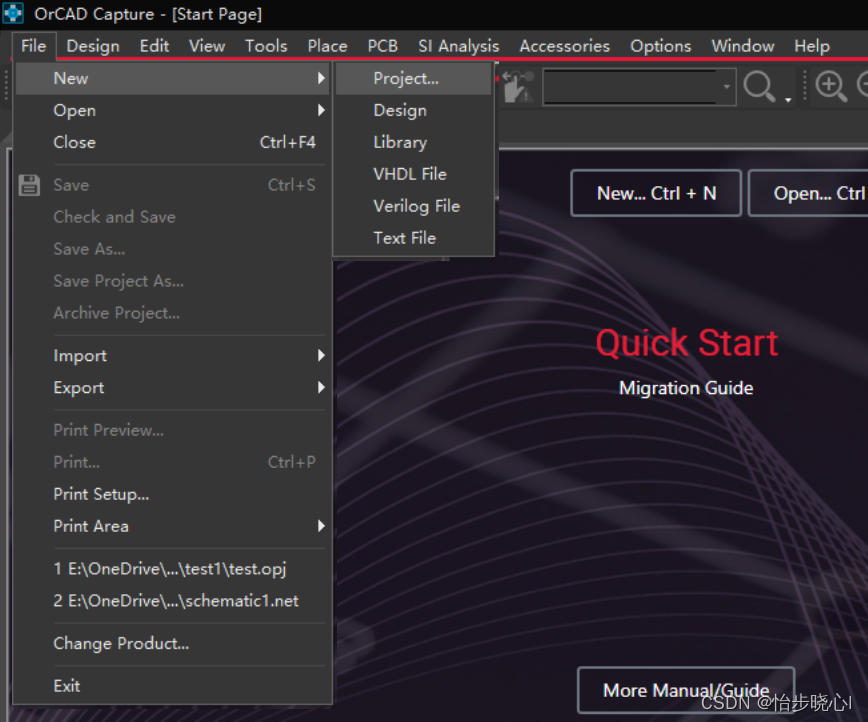Select Project... from the New submenu
868x722 pixels.
point(406,78)
